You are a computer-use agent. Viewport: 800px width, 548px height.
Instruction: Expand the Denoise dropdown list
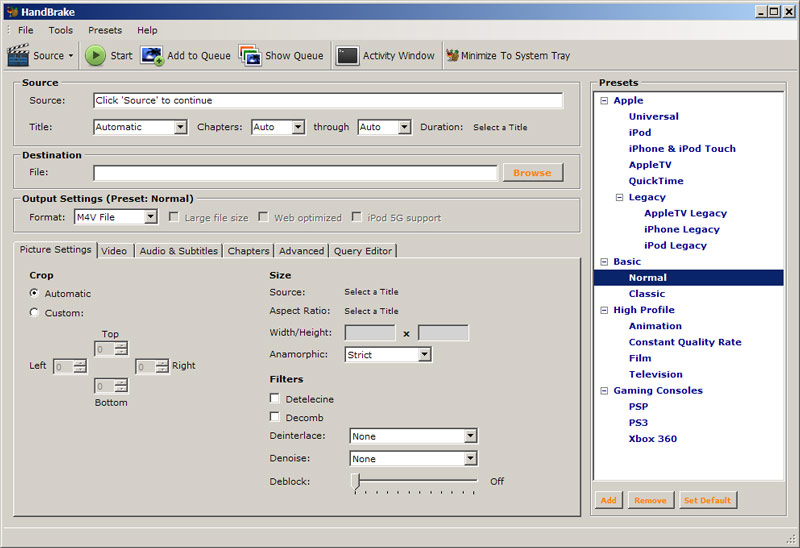pyautogui.click(x=470, y=459)
